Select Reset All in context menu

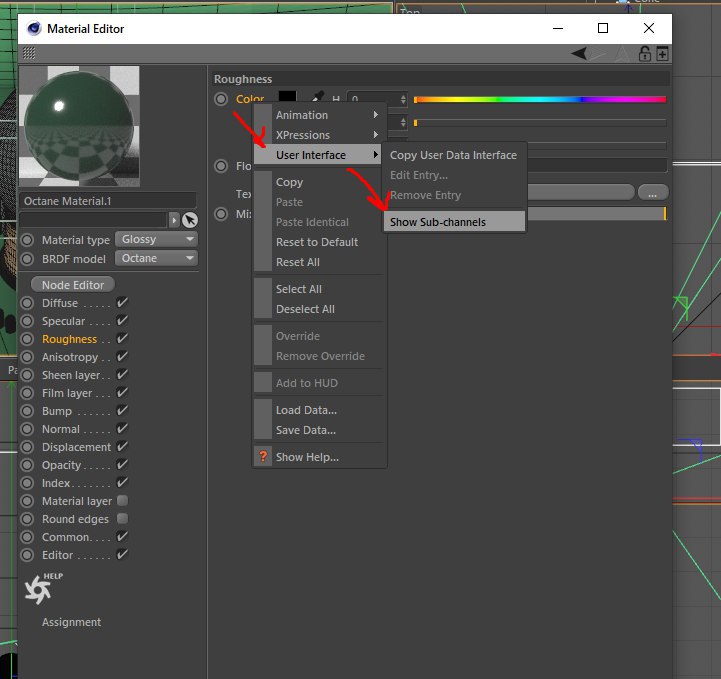(298, 262)
